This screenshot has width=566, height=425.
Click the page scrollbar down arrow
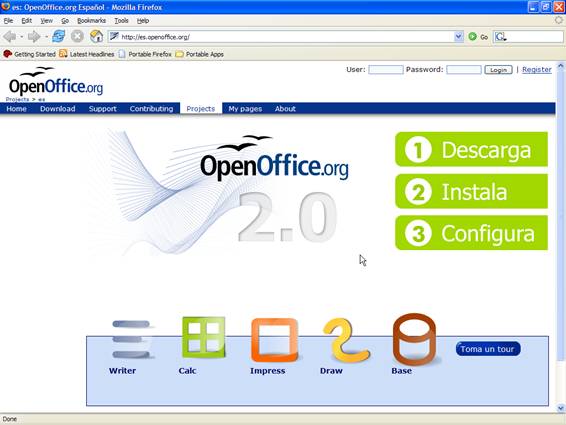point(561,408)
